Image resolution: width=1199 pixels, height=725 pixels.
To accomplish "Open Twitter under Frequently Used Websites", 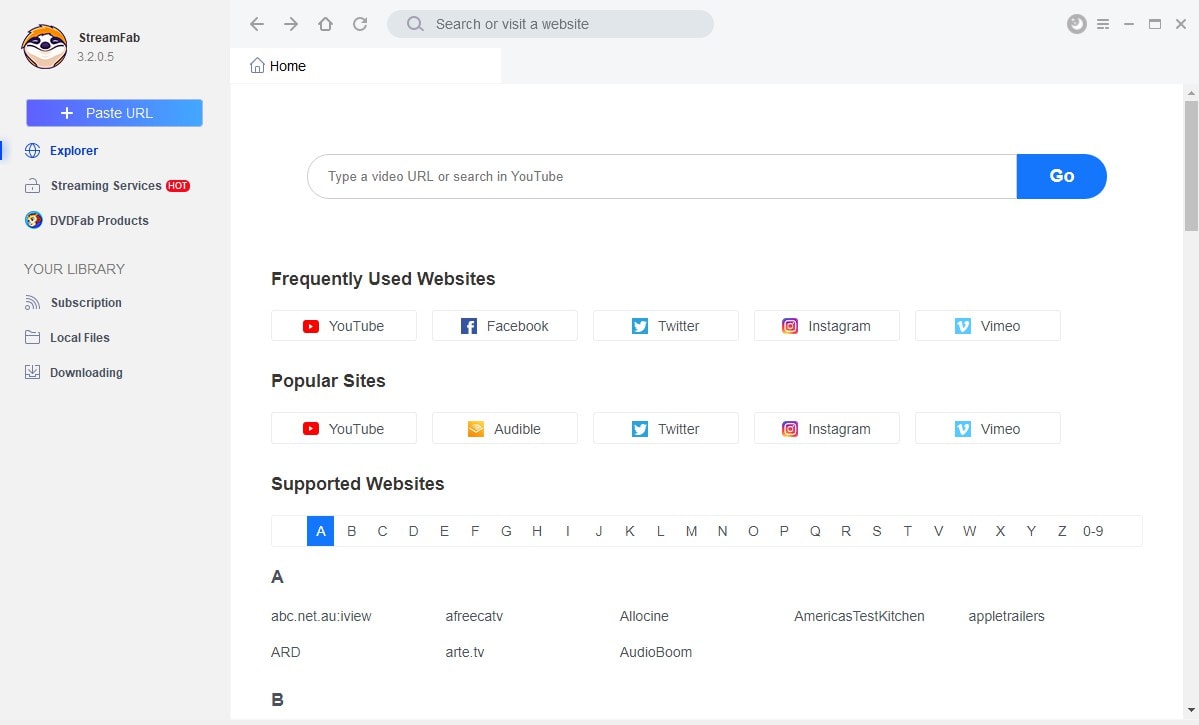I will (x=665, y=326).
